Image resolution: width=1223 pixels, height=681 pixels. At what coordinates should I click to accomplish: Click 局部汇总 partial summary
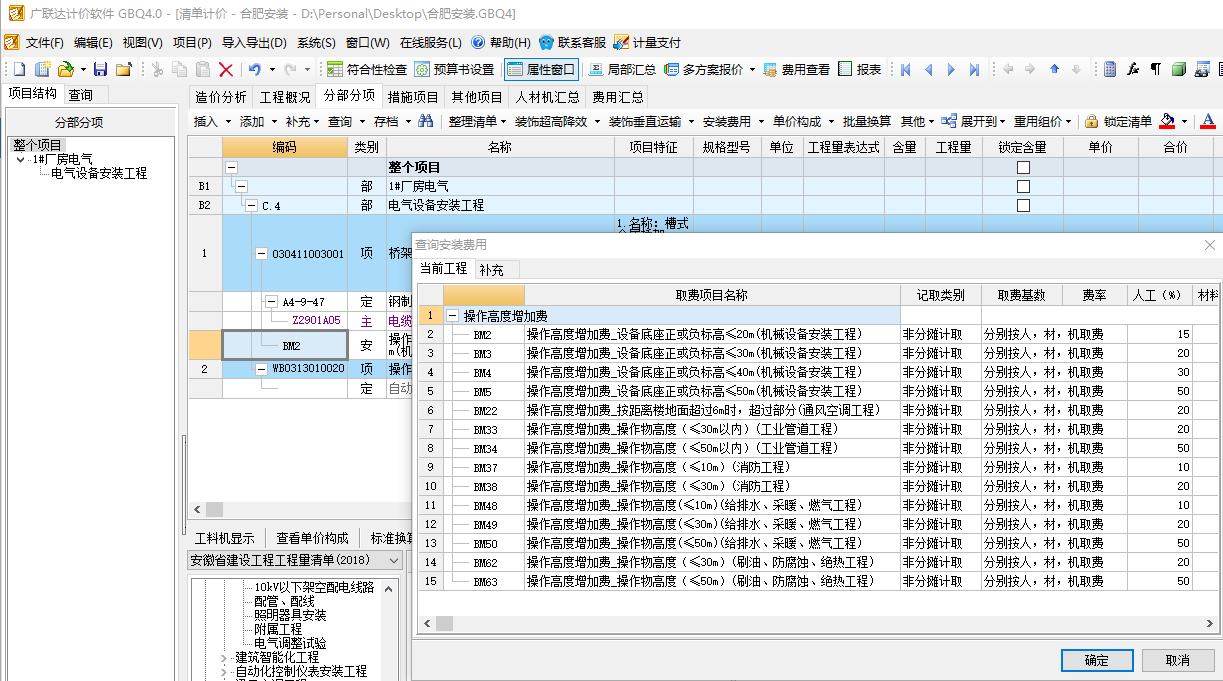pos(622,69)
